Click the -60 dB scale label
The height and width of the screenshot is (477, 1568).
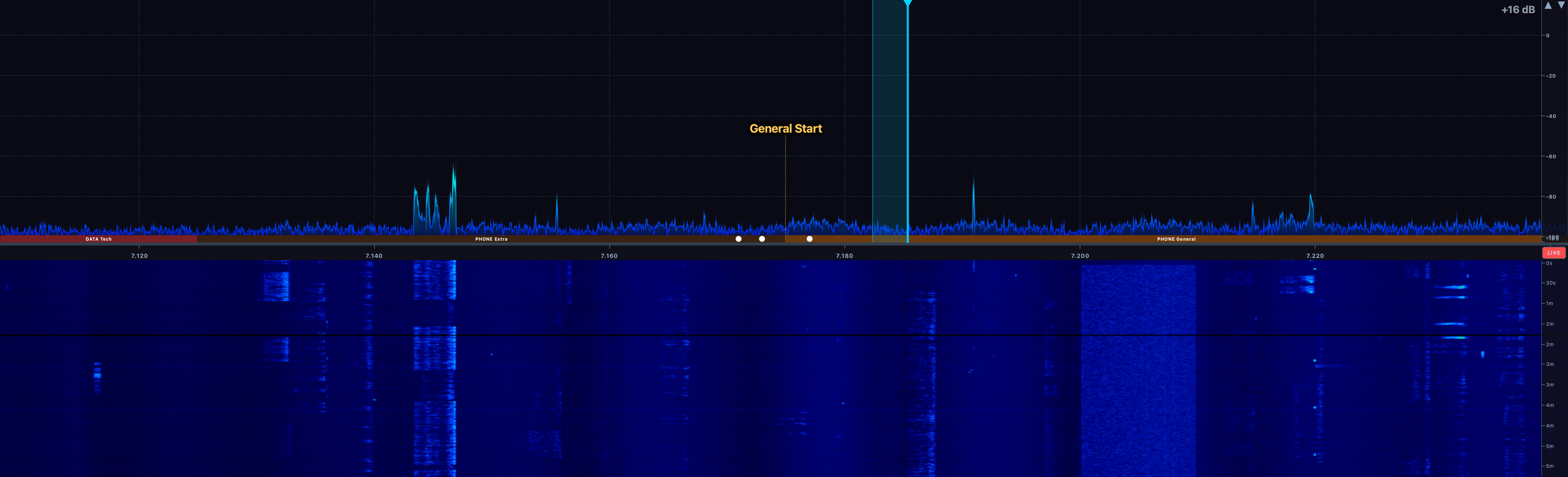coord(1550,156)
